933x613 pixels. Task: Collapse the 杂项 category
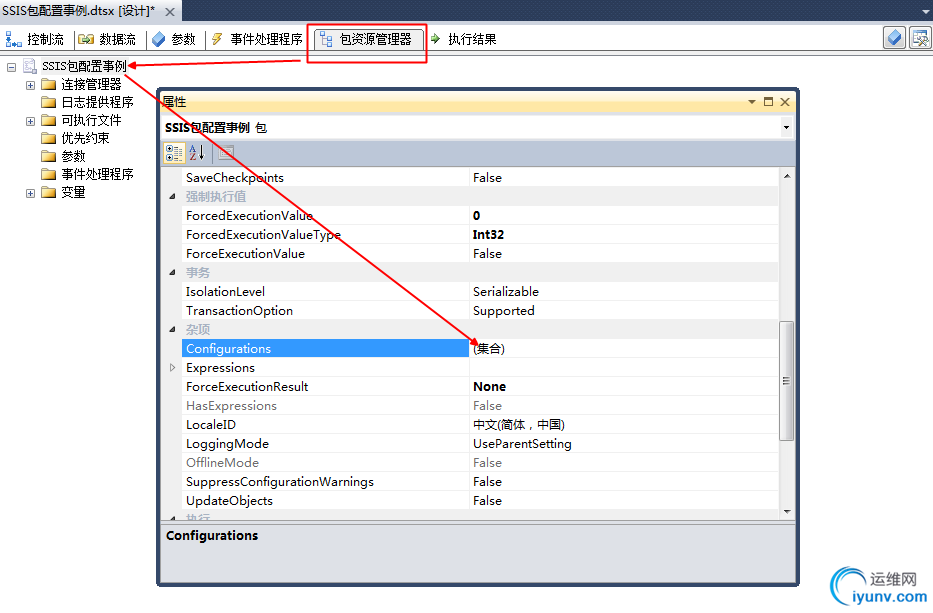coord(172,330)
